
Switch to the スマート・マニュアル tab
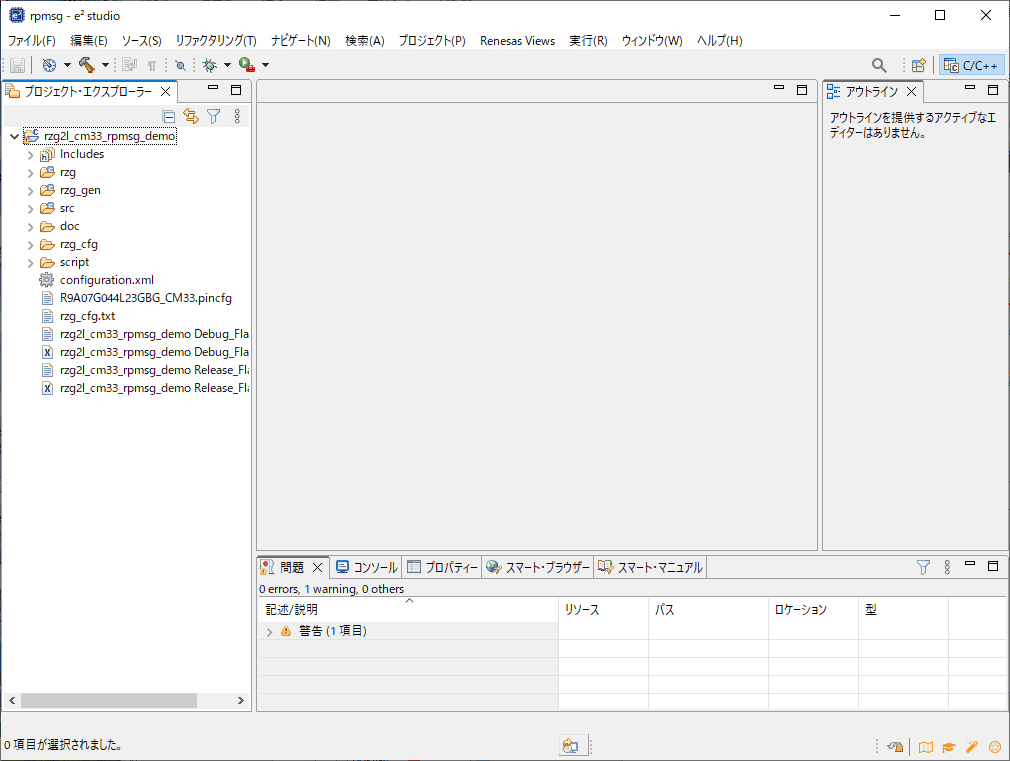650,567
